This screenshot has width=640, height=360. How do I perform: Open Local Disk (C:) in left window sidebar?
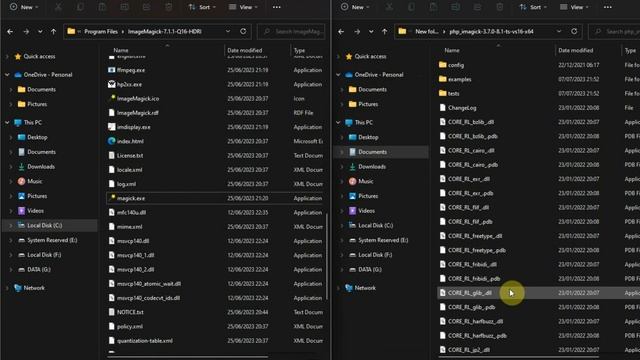click(x=44, y=225)
